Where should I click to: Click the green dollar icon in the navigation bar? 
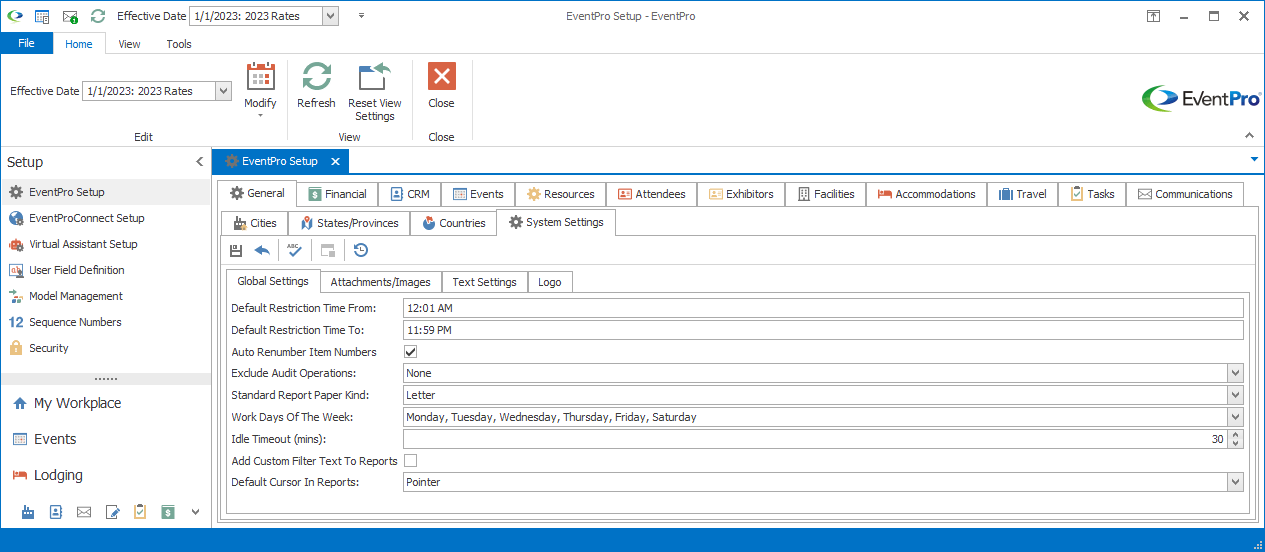point(168,512)
